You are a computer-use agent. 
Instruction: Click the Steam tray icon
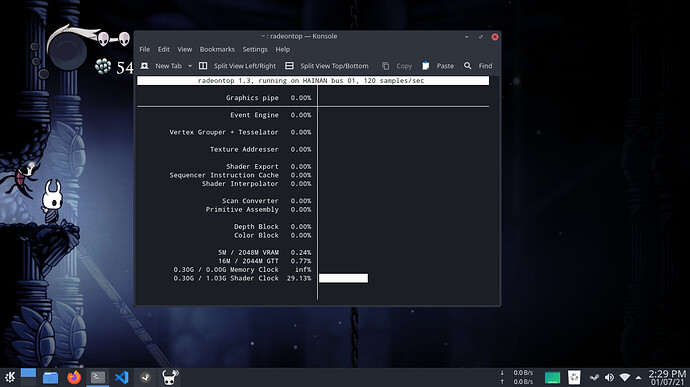pos(594,378)
